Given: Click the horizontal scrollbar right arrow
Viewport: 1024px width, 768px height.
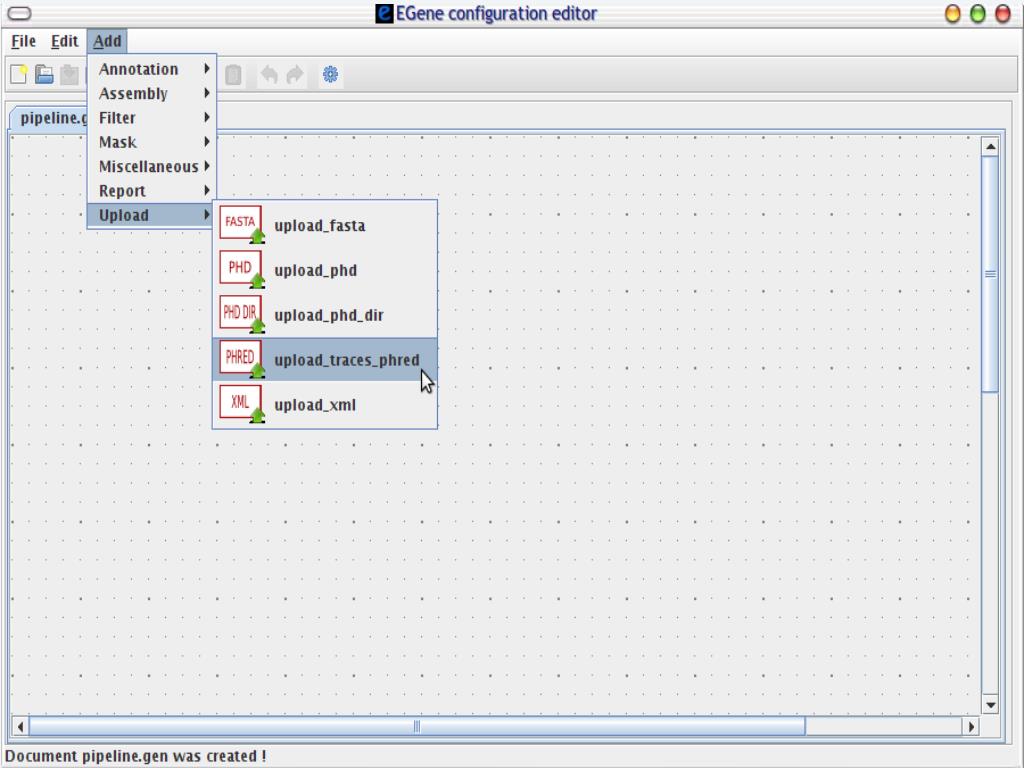Looking at the screenshot, I should [x=972, y=726].
